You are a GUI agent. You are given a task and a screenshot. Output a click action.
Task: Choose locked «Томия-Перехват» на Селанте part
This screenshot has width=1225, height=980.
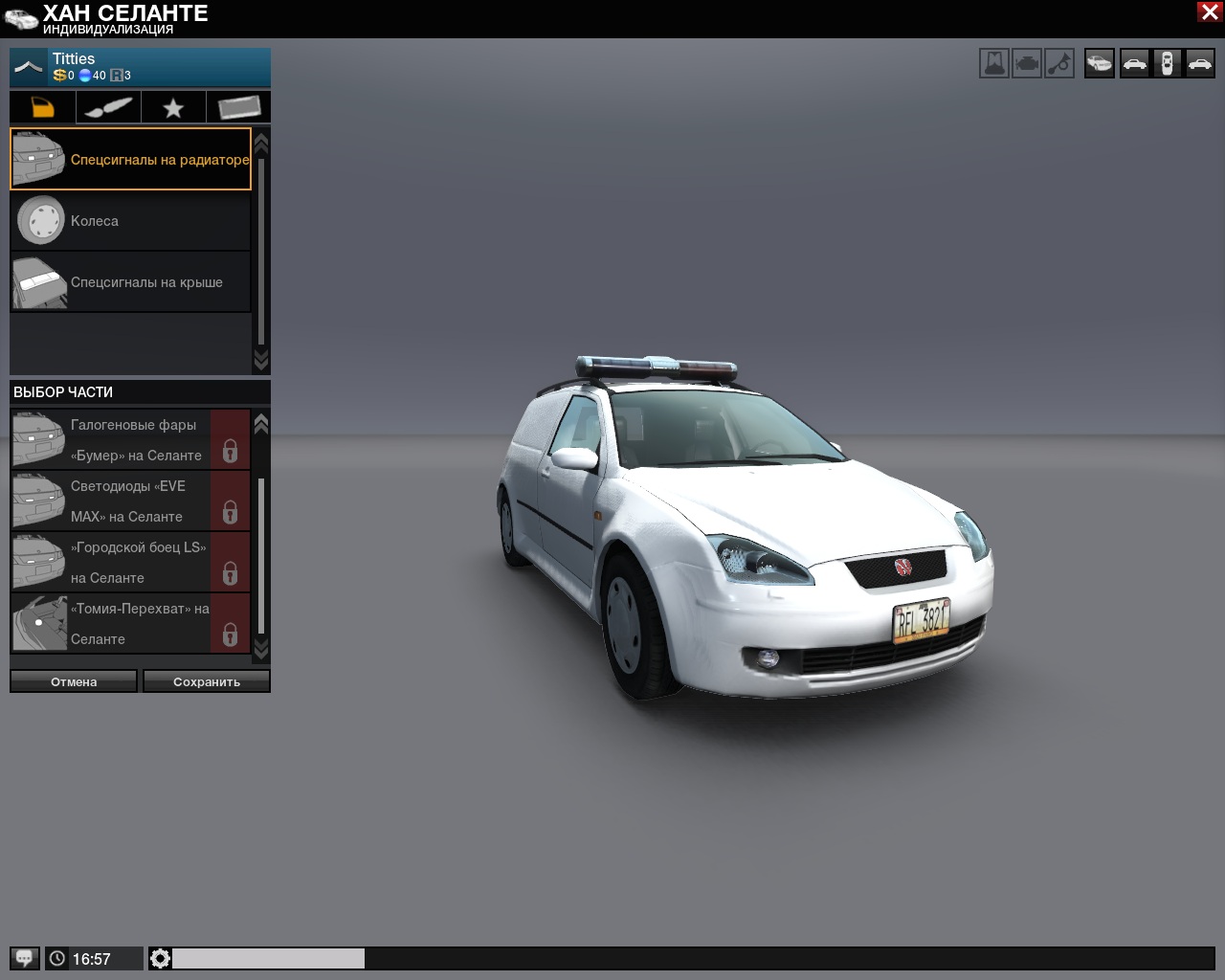pyautogui.click(x=131, y=623)
